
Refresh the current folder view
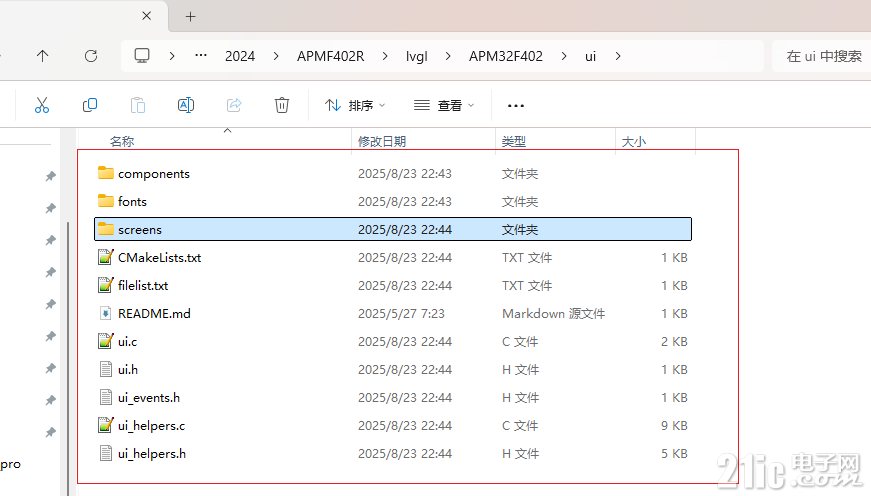pyautogui.click(x=91, y=56)
